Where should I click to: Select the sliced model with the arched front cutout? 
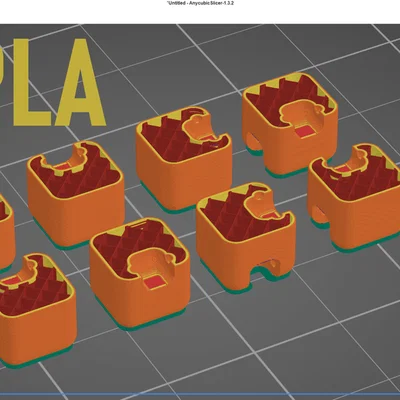[246, 238]
